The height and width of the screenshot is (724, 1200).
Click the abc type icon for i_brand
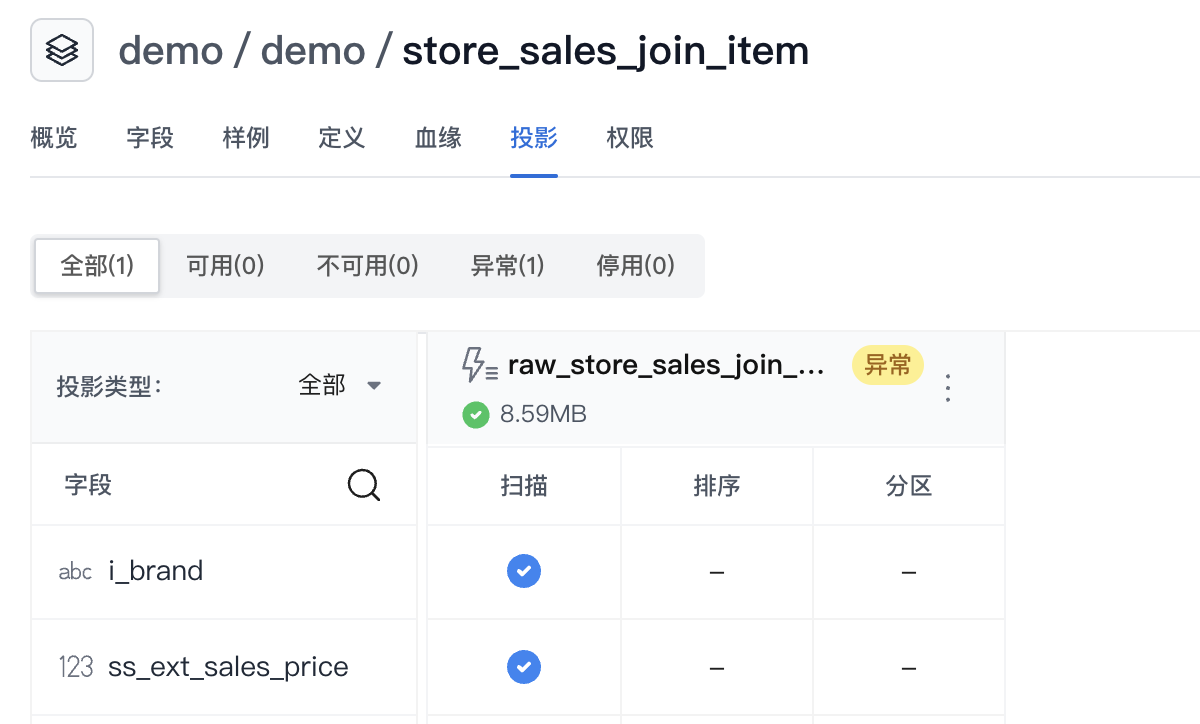75,572
